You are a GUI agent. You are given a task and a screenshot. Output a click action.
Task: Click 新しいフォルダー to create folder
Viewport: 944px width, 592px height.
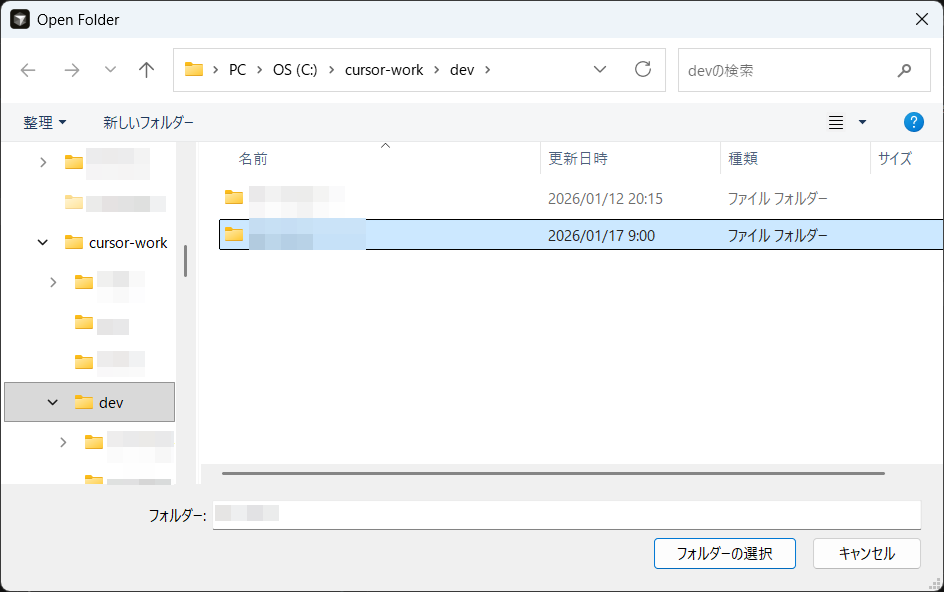[x=148, y=122]
